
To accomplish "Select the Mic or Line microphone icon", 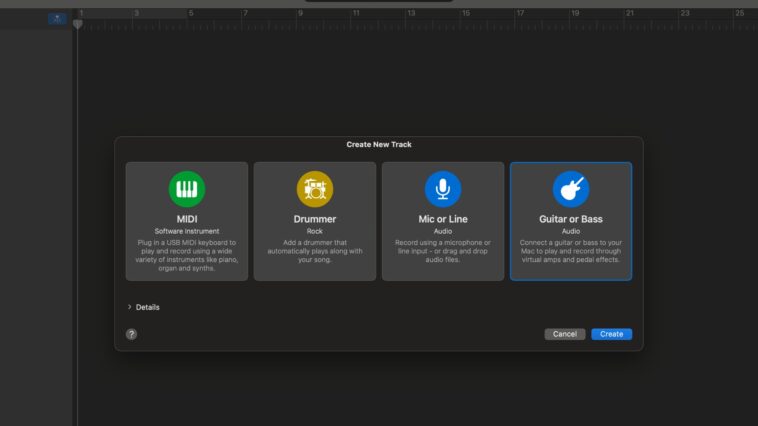I will click(443, 189).
